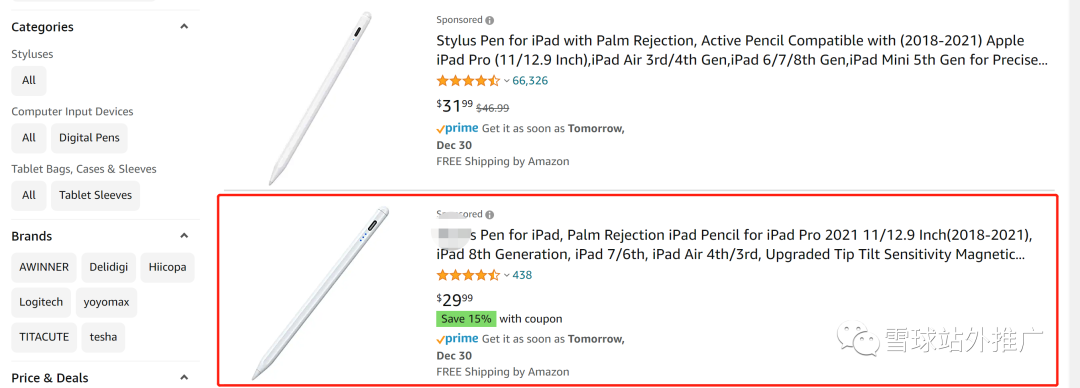Open first Stylus Pen for iPad product title
Image resolution: width=1080 pixels, height=388 pixels.
pos(742,50)
